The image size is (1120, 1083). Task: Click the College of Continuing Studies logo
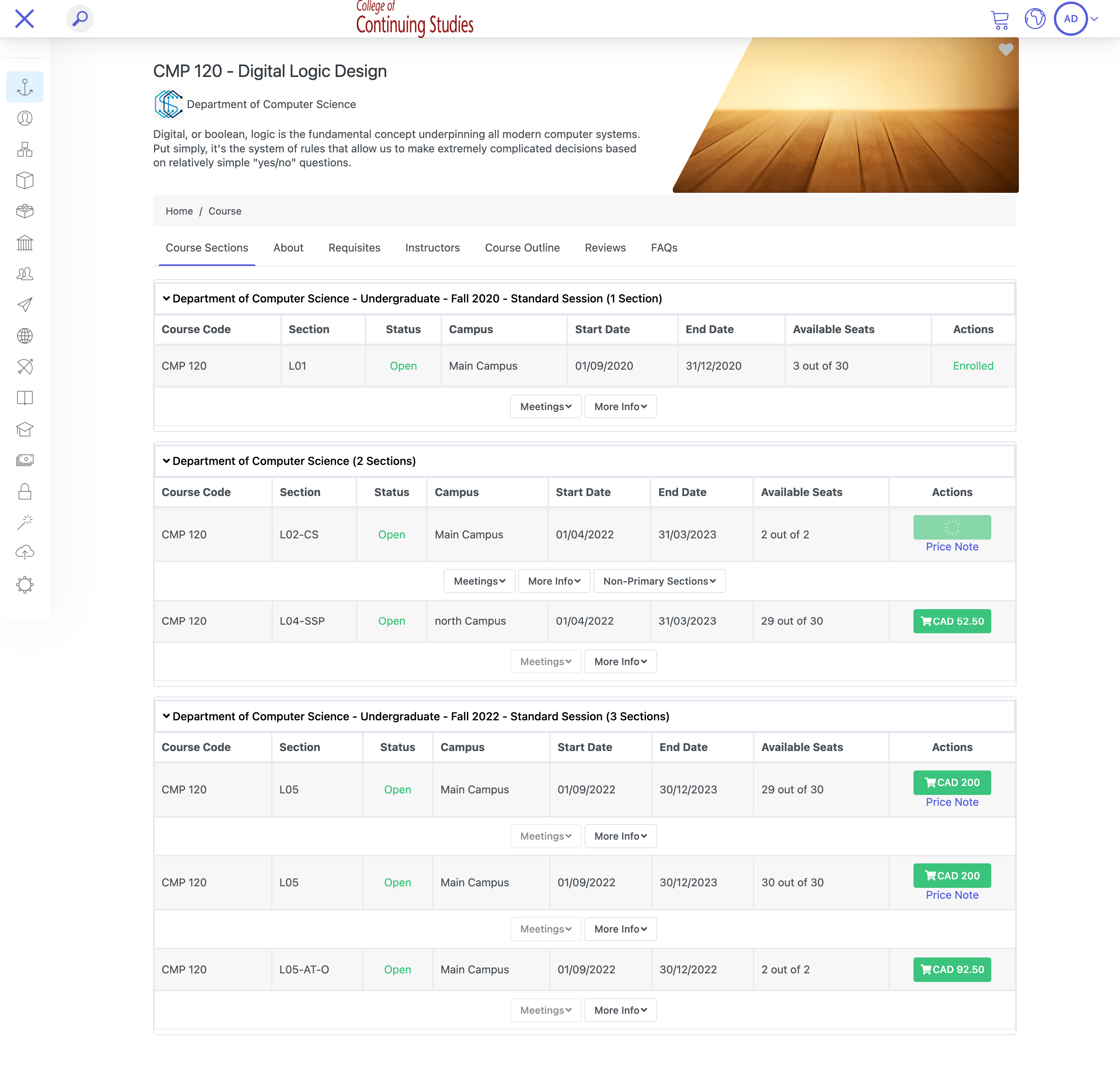pyautogui.click(x=415, y=19)
